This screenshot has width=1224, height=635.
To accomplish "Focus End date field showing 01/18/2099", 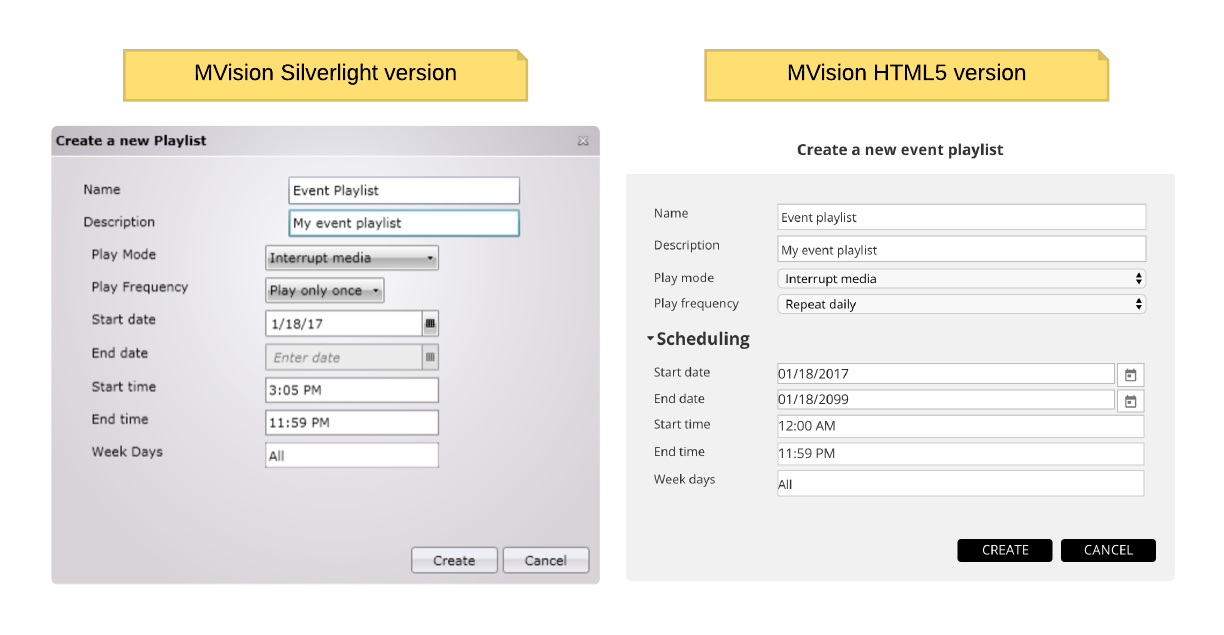I will pos(946,400).
